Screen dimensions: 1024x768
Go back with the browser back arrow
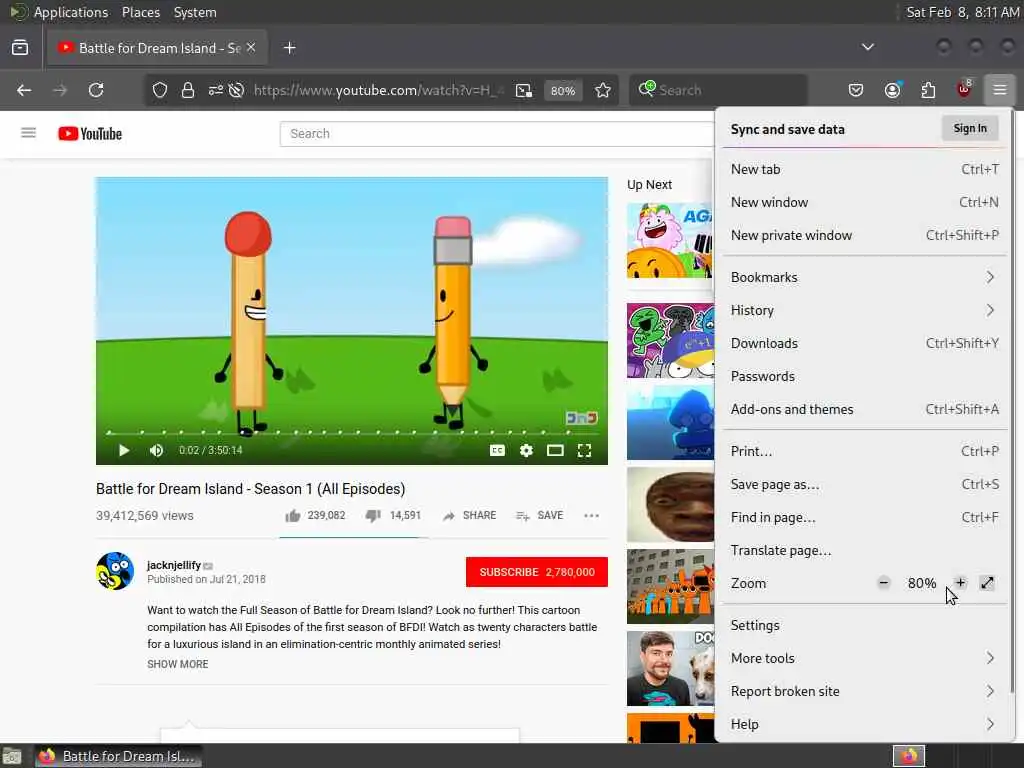24,90
